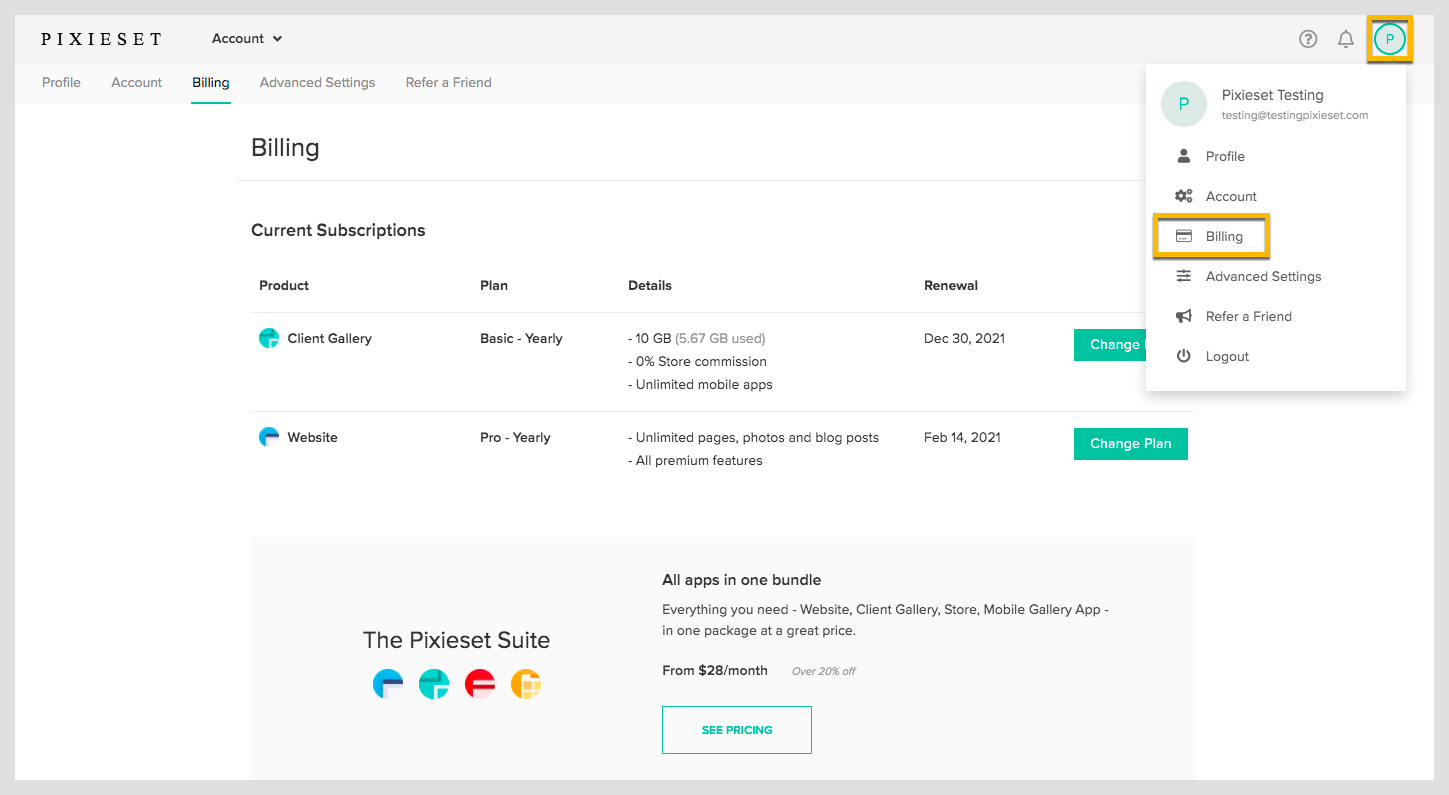Click the Current Subscriptions heading
This screenshot has height=795, width=1449.
click(x=338, y=230)
